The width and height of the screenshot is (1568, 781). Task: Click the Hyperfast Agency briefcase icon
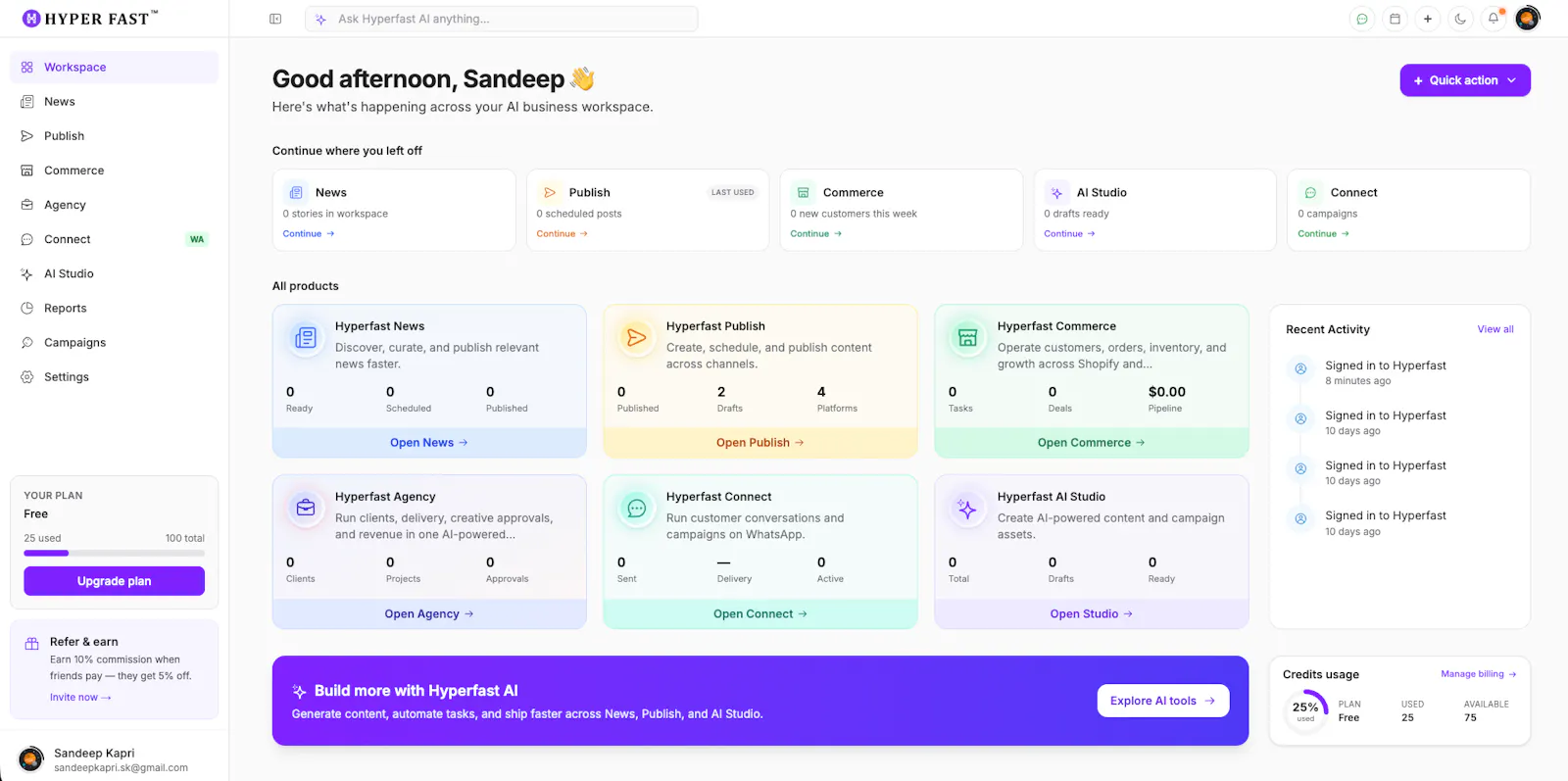[306, 509]
